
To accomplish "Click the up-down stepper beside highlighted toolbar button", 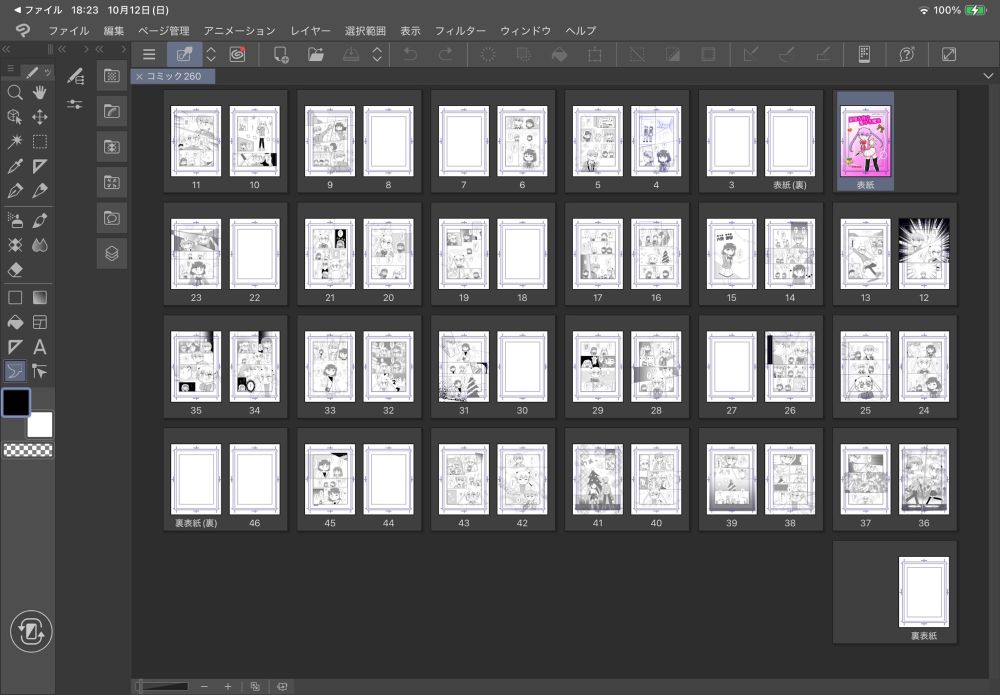I will pyautogui.click(x=211, y=54).
